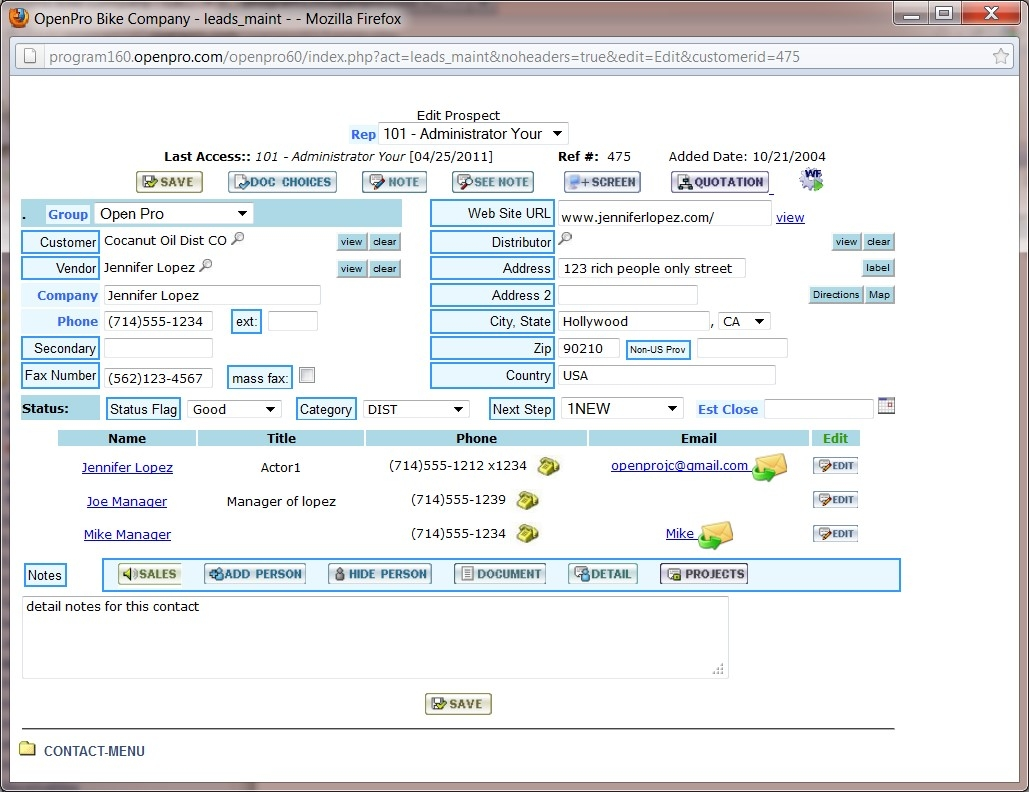Image resolution: width=1029 pixels, height=792 pixels.
Task: Expand the Group dropdown
Action: 174,214
